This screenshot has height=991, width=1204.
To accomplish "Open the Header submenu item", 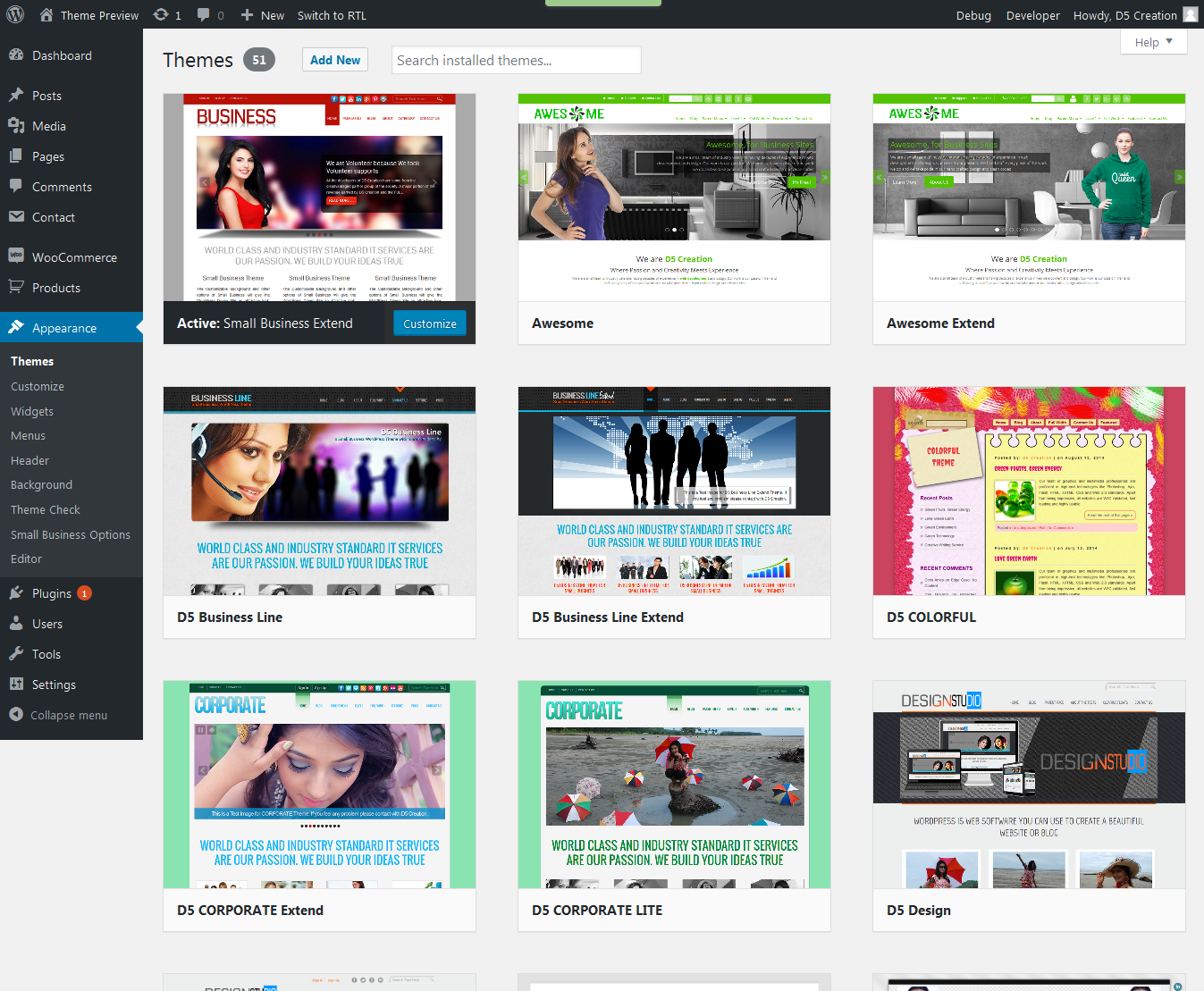I will [x=29, y=460].
